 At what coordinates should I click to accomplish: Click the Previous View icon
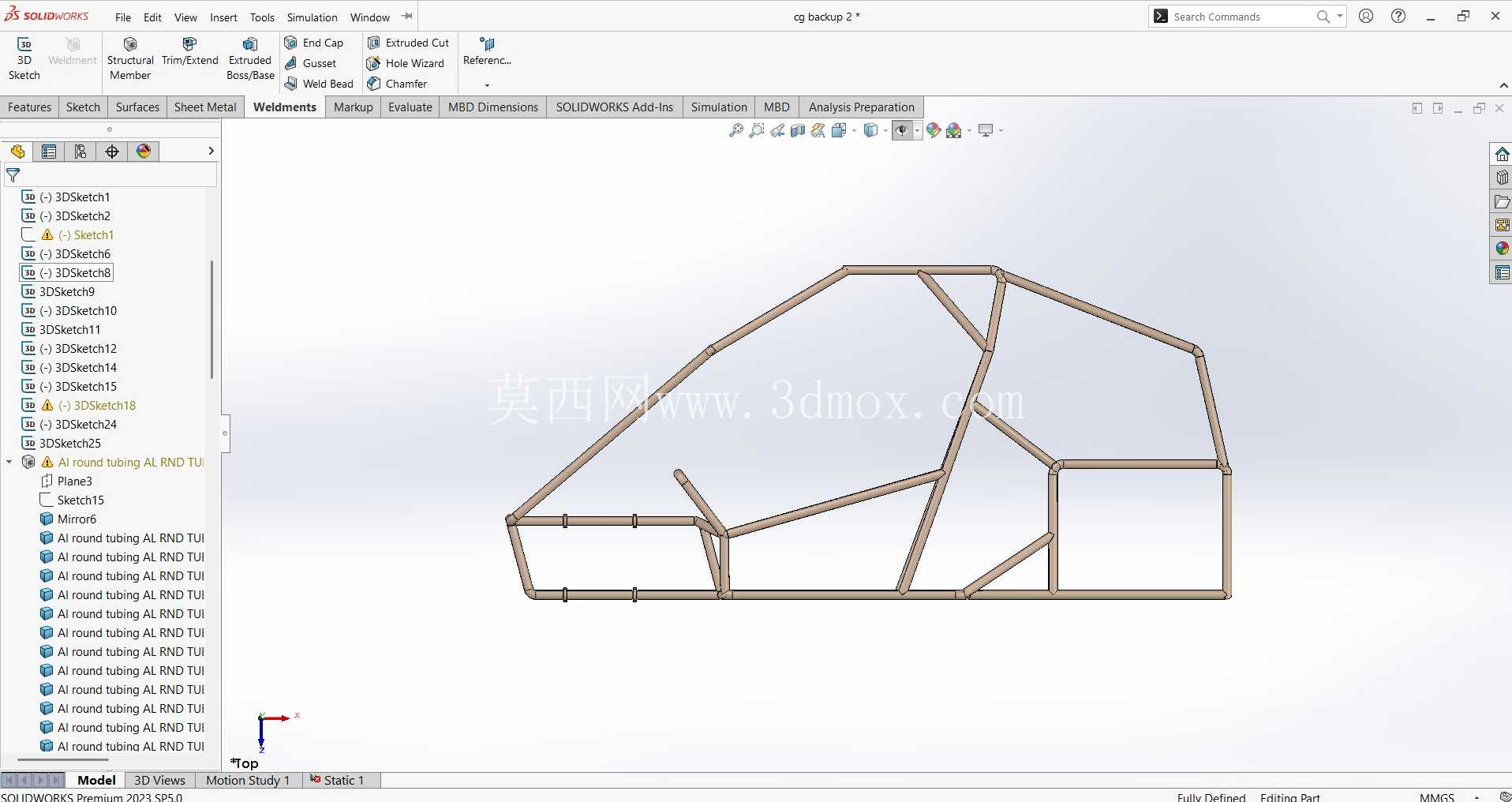point(777,130)
